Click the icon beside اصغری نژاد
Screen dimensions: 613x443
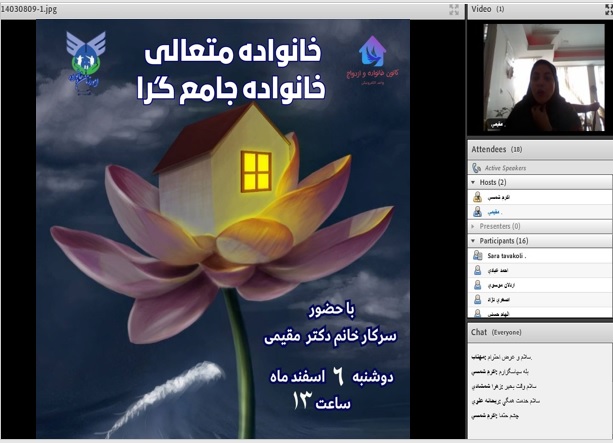tap(477, 300)
